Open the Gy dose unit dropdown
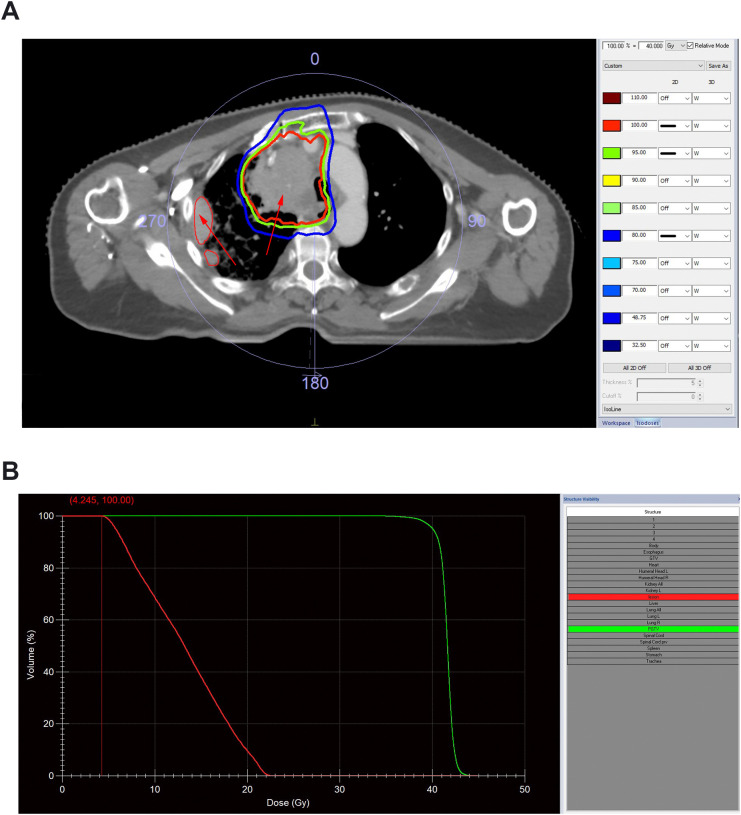 [676, 46]
